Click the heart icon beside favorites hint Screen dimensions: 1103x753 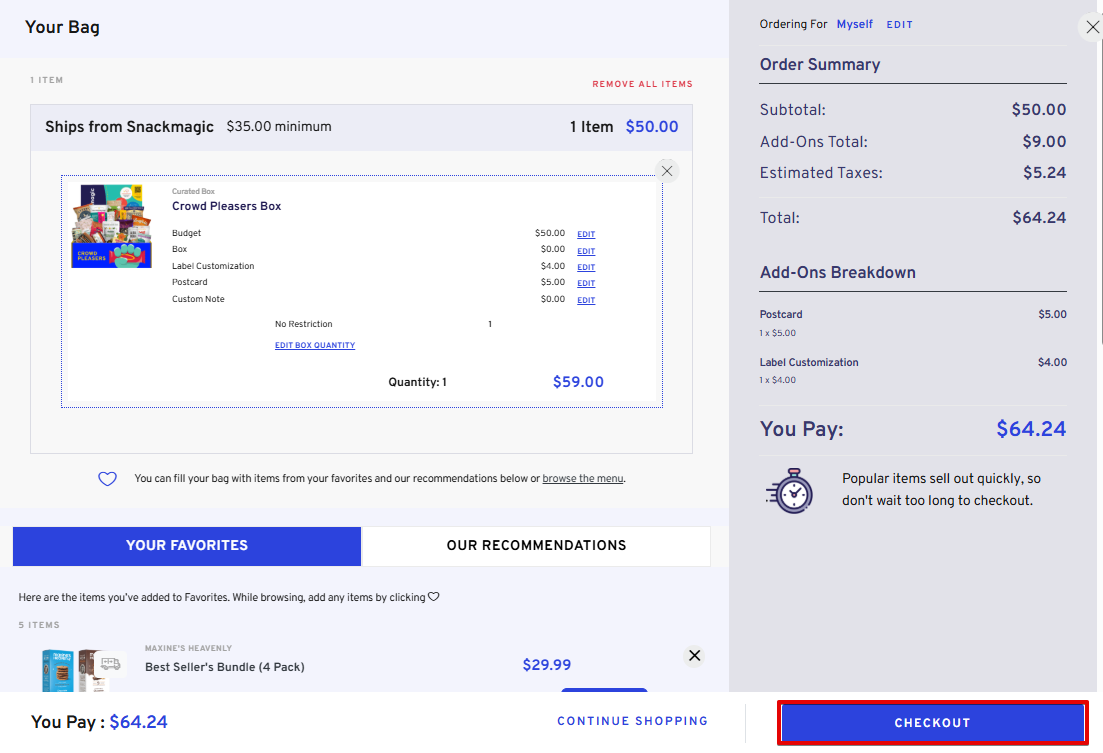[x=107, y=479]
